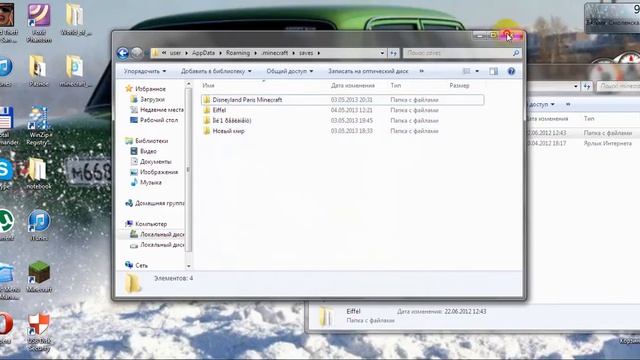640x360 pixels.
Task: Go back with the Explorer back arrow
Action: (x=122, y=53)
